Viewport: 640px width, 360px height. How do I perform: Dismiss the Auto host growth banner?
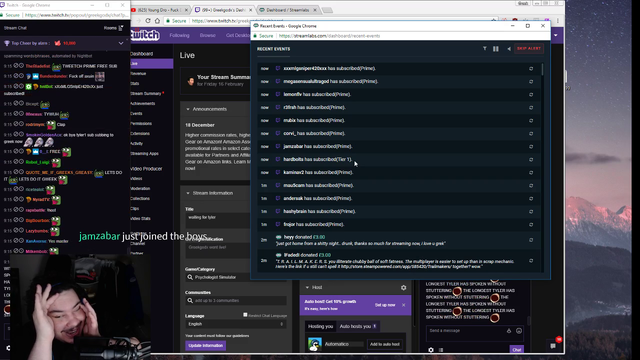tap(403, 305)
